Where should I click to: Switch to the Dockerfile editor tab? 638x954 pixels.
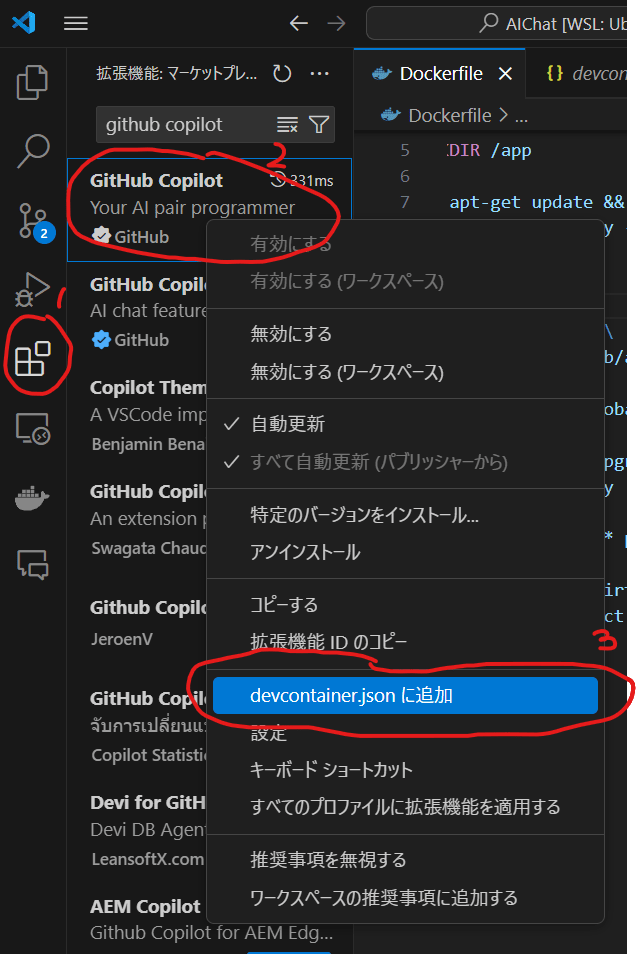[441, 74]
